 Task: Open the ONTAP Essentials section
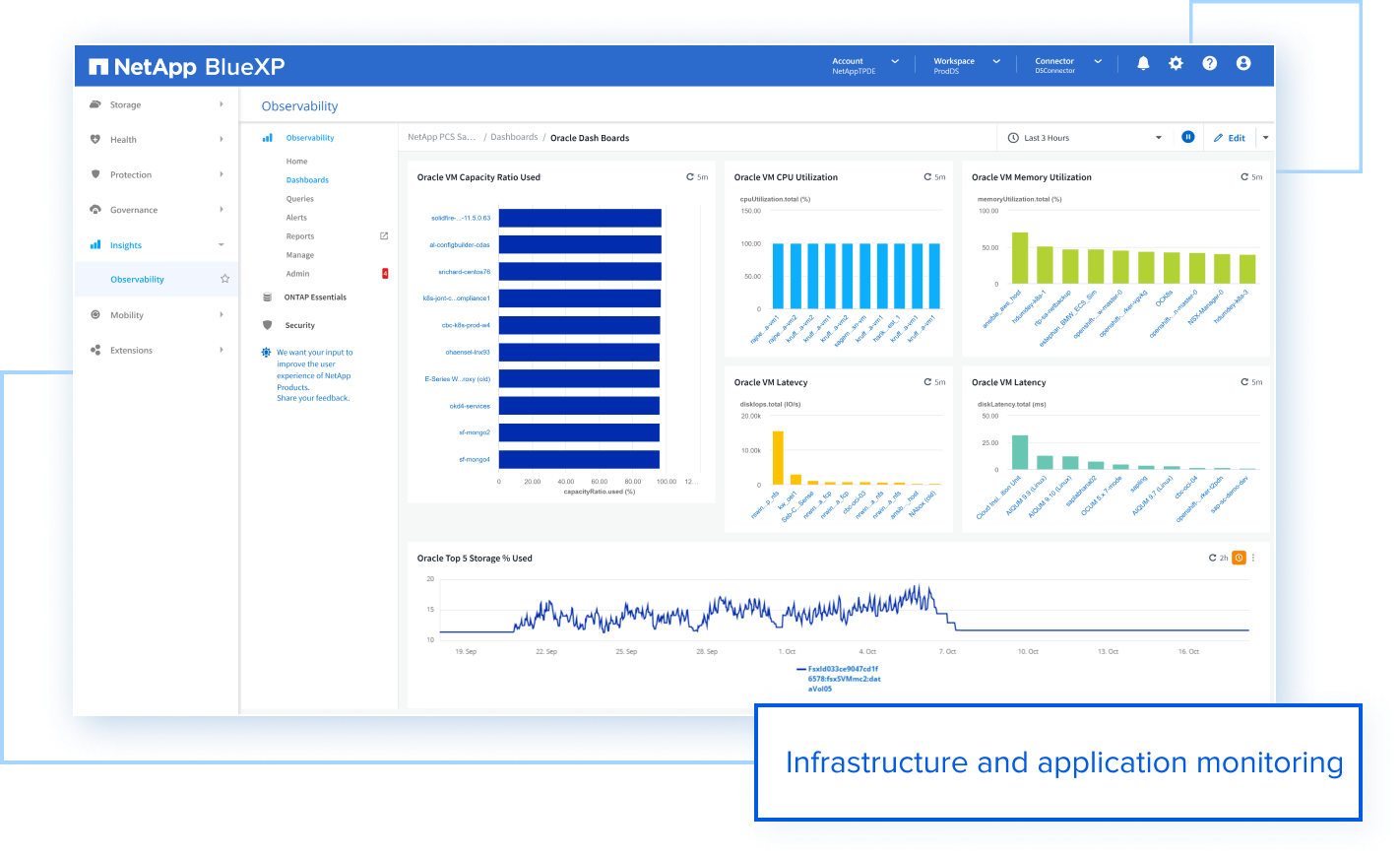pyautogui.click(x=315, y=297)
